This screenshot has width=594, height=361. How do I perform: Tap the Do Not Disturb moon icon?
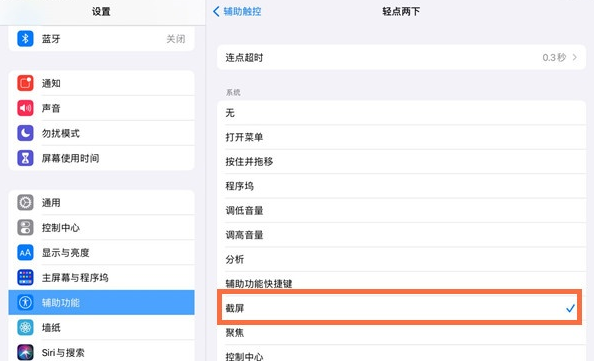pos(25,133)
